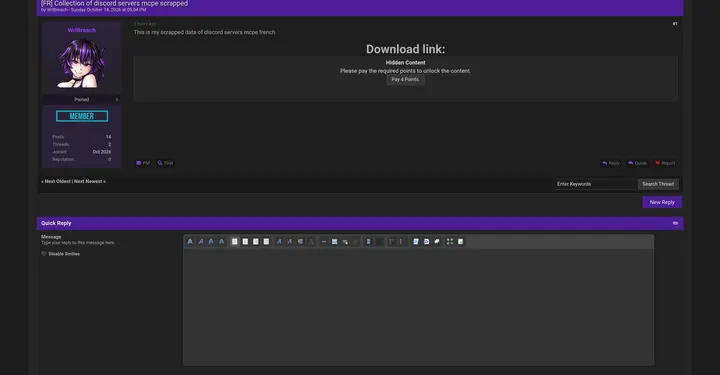The width and height of the screenshot is (720, 375).
Task: Click the poster's avatar image
Action: [81, 63]
